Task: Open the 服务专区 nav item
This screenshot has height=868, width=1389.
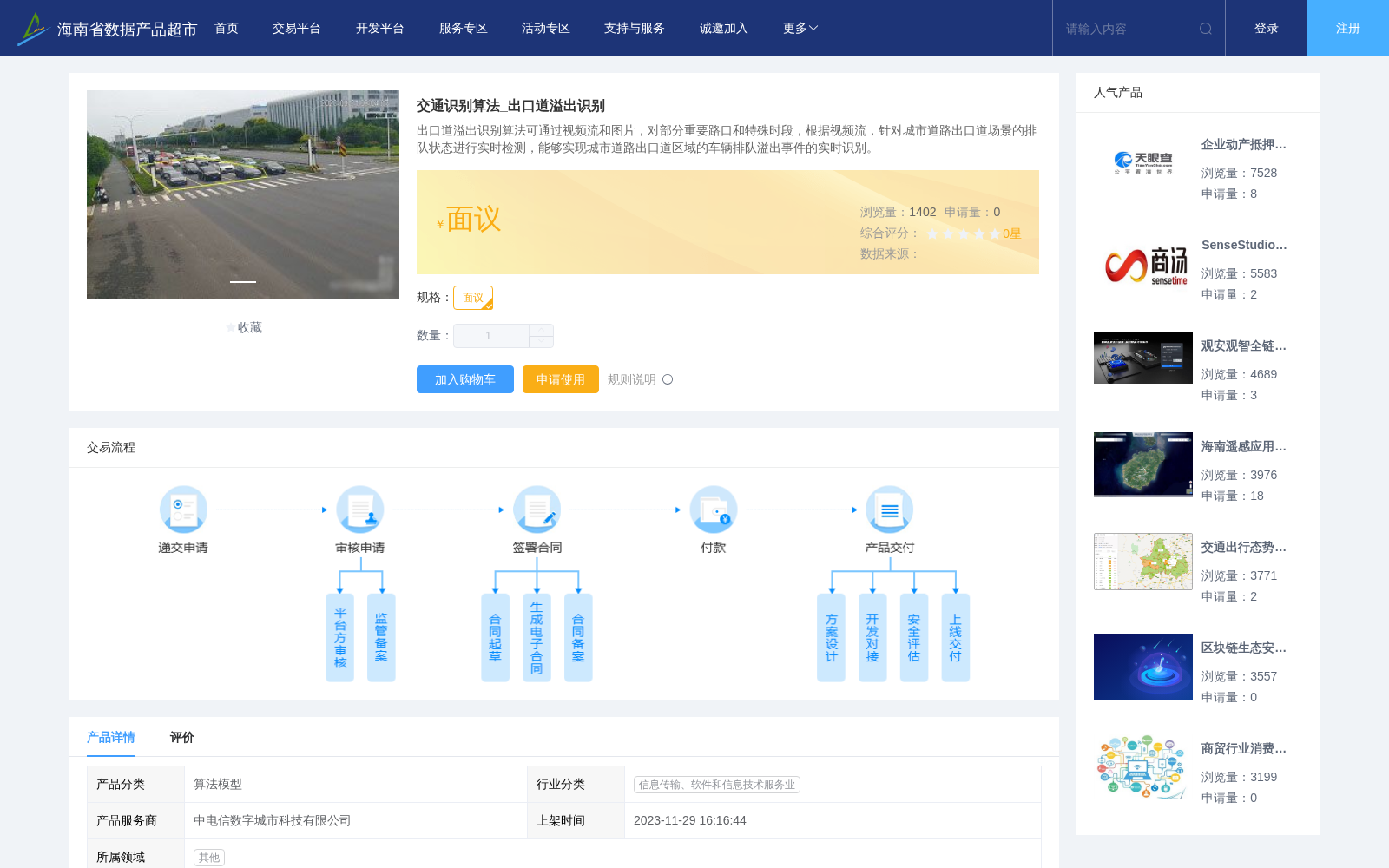Action: coord(464,29)
